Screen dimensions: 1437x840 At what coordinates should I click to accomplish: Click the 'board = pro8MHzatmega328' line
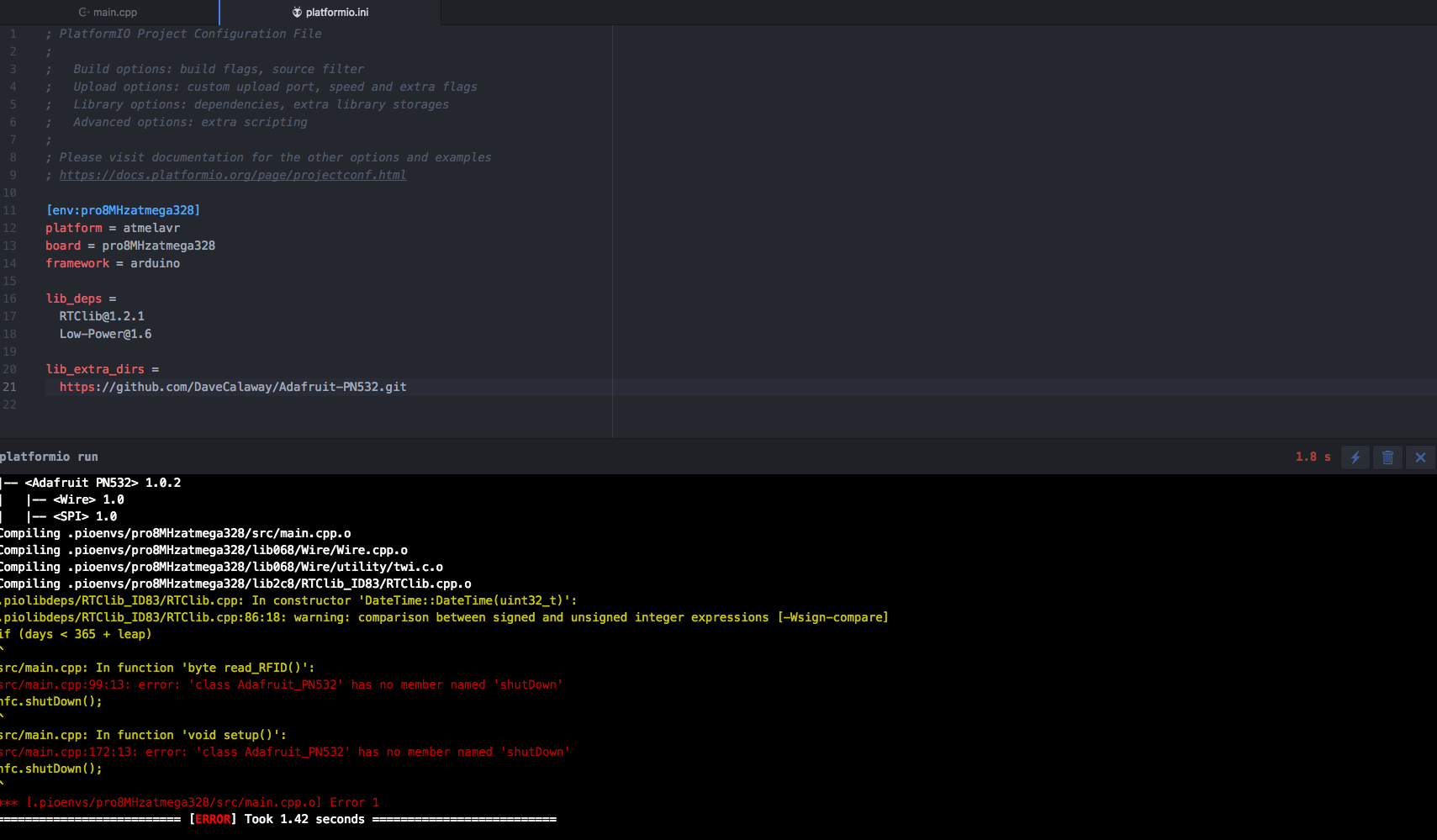130,246
